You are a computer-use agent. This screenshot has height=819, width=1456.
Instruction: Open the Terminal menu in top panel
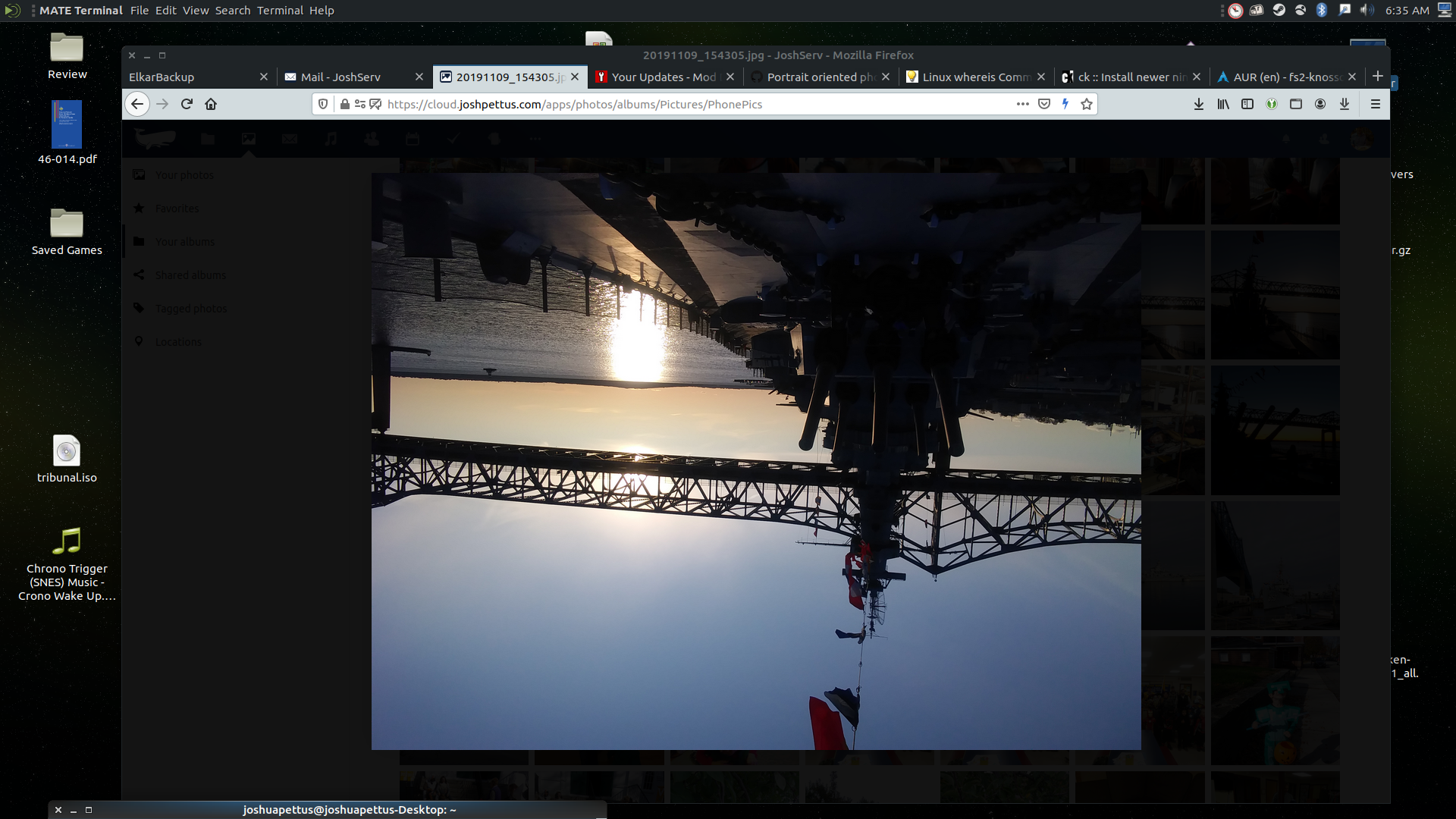[x=280, y=11]
